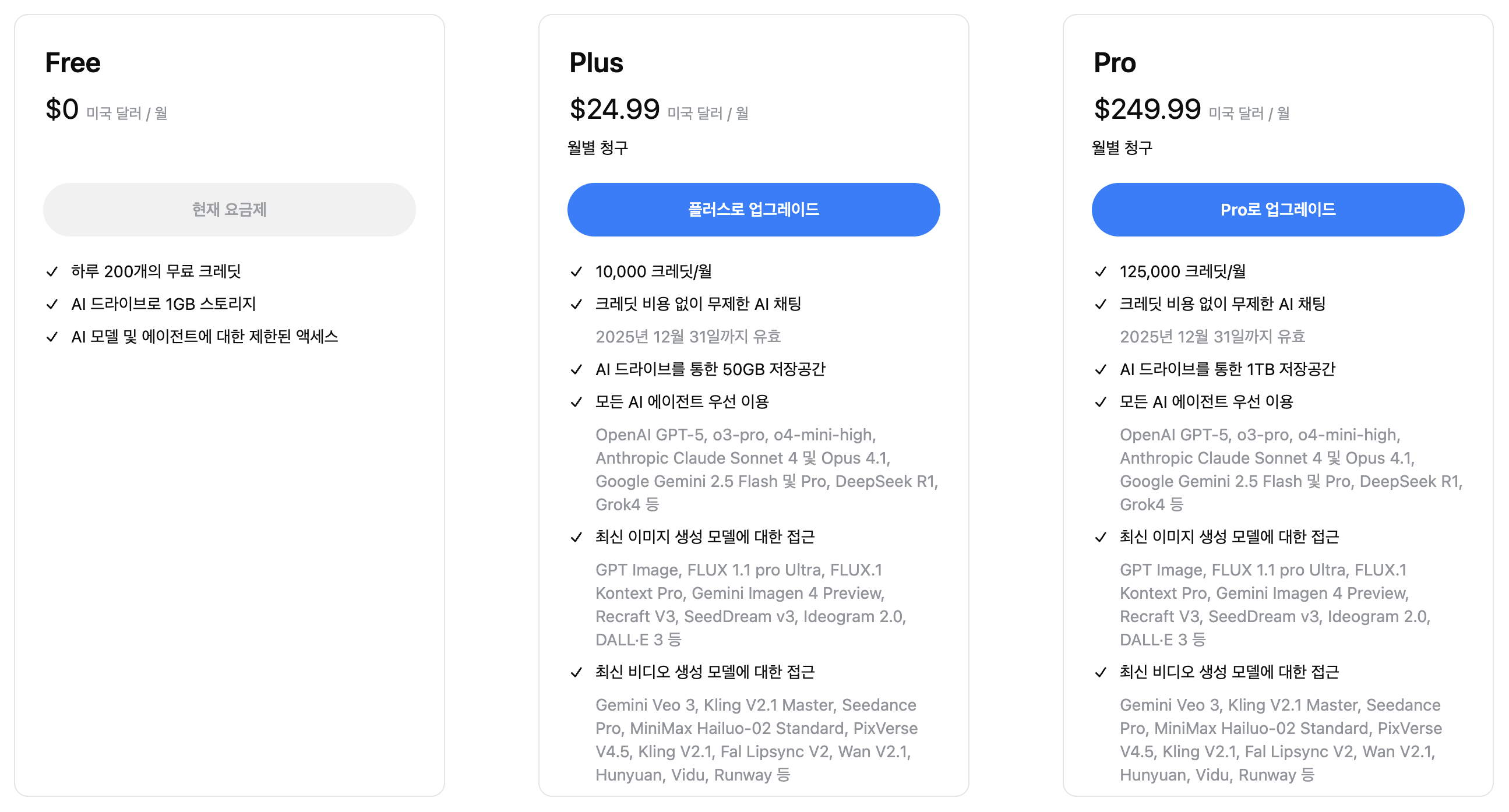Click the checkmark next to AI 드라이브로 1GB 스토리지
Screen dimensions: 1509x812
(x=52, y=304)
